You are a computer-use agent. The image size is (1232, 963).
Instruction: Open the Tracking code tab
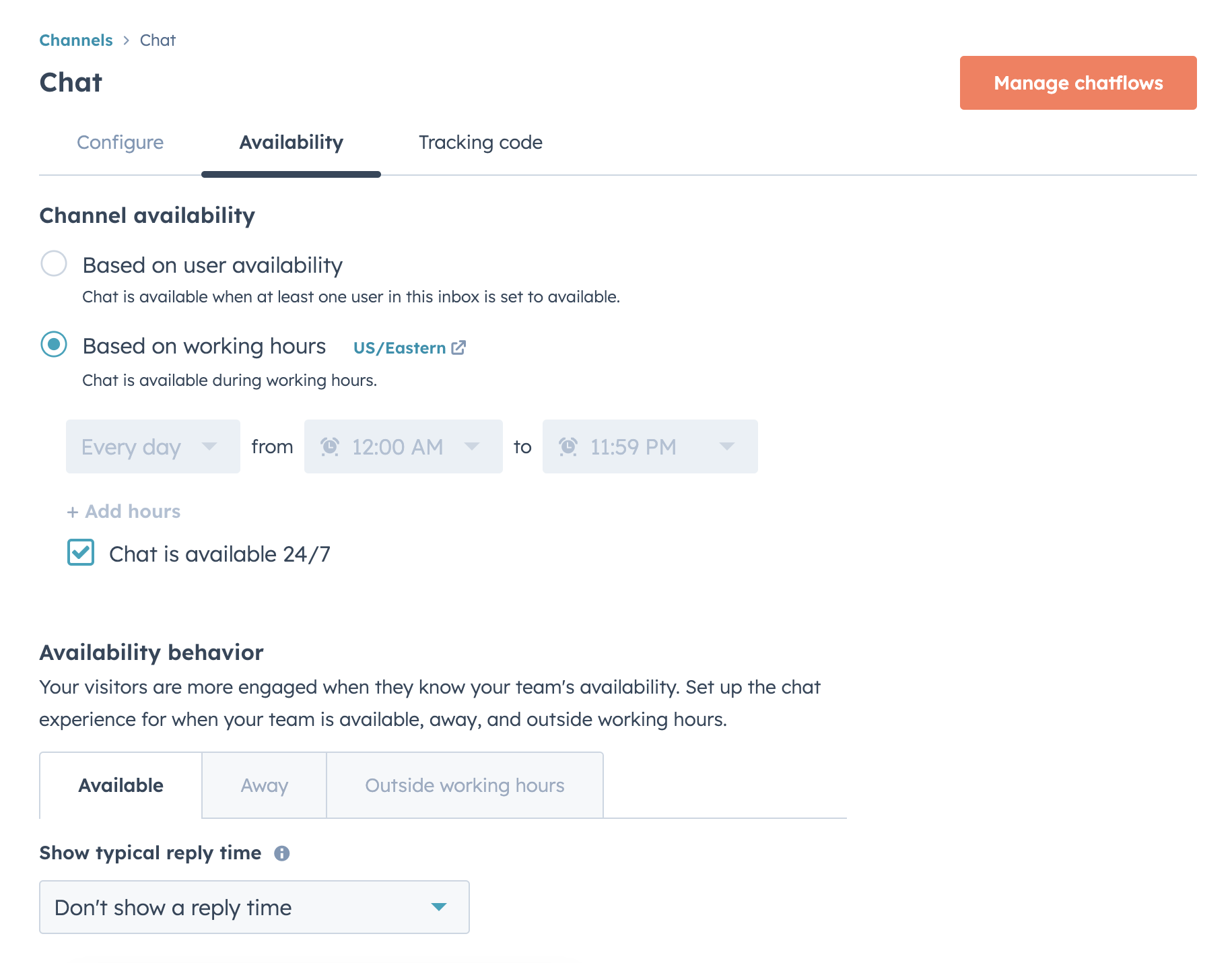tap(480, 143)
